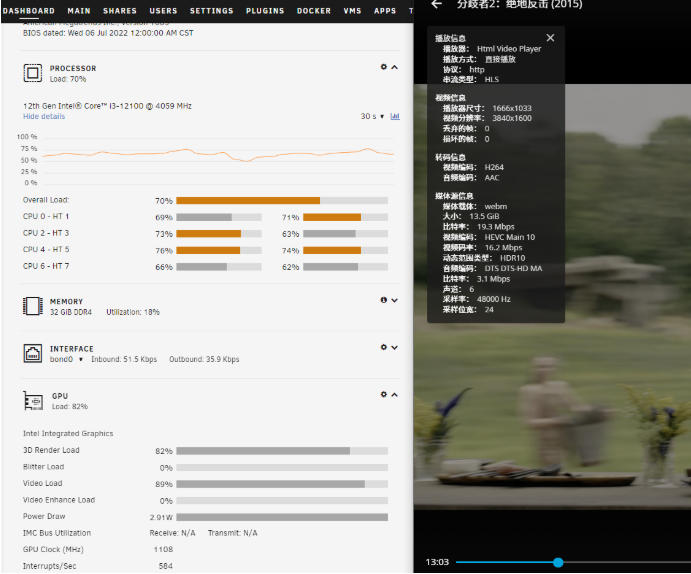
Task: Open the Settings tab
Action: tap(212, 11)
